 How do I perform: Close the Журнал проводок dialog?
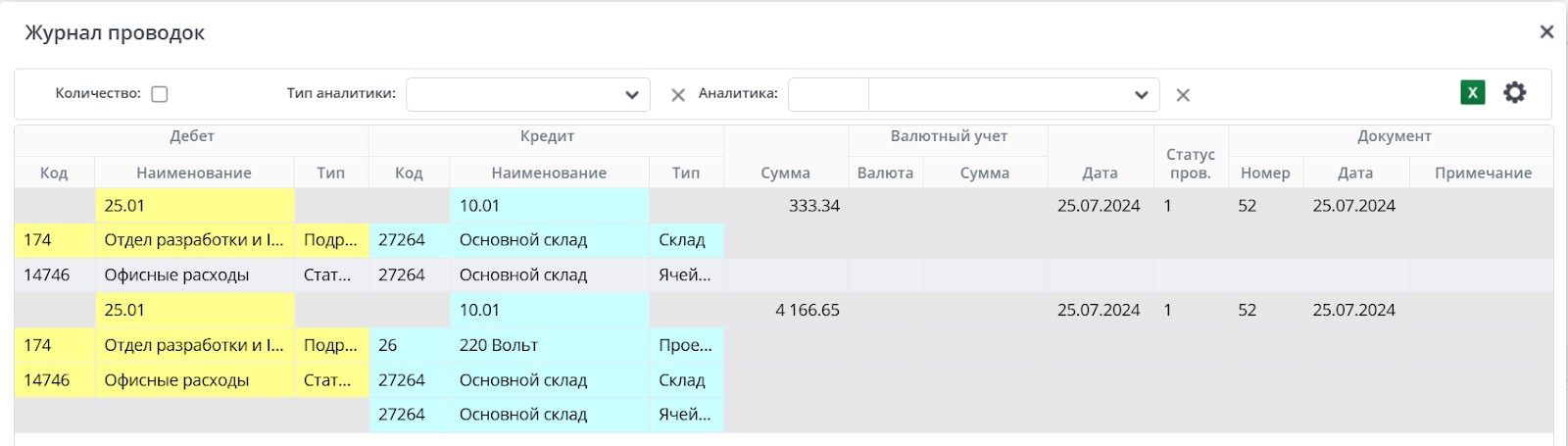click(x=1546, y=32)
